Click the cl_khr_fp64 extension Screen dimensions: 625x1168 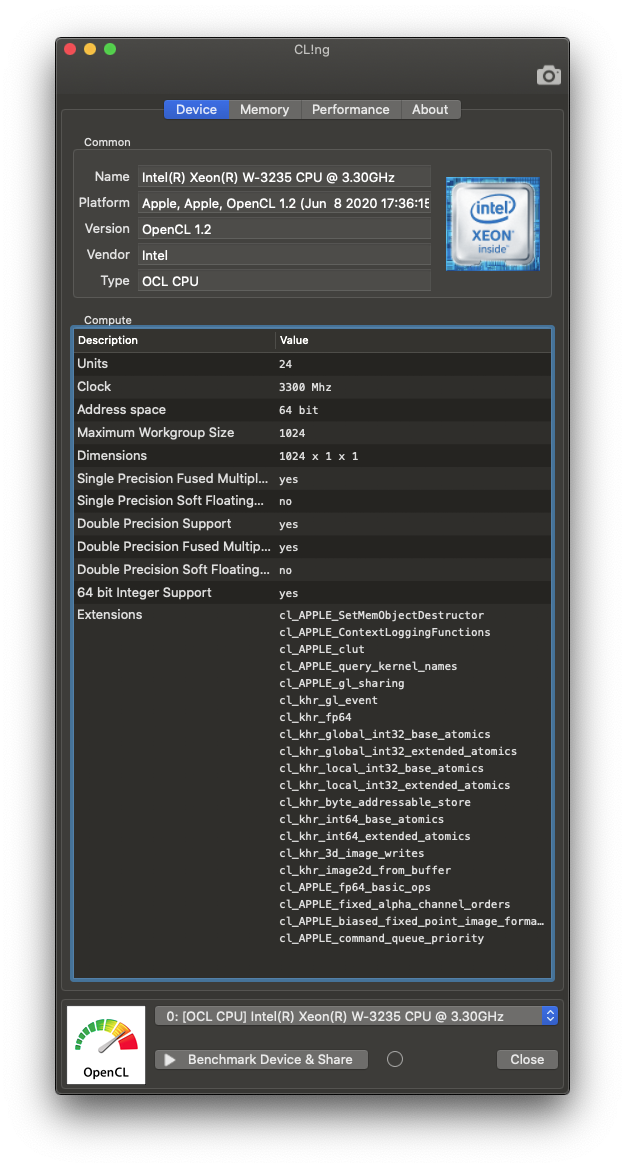(315, 717)
